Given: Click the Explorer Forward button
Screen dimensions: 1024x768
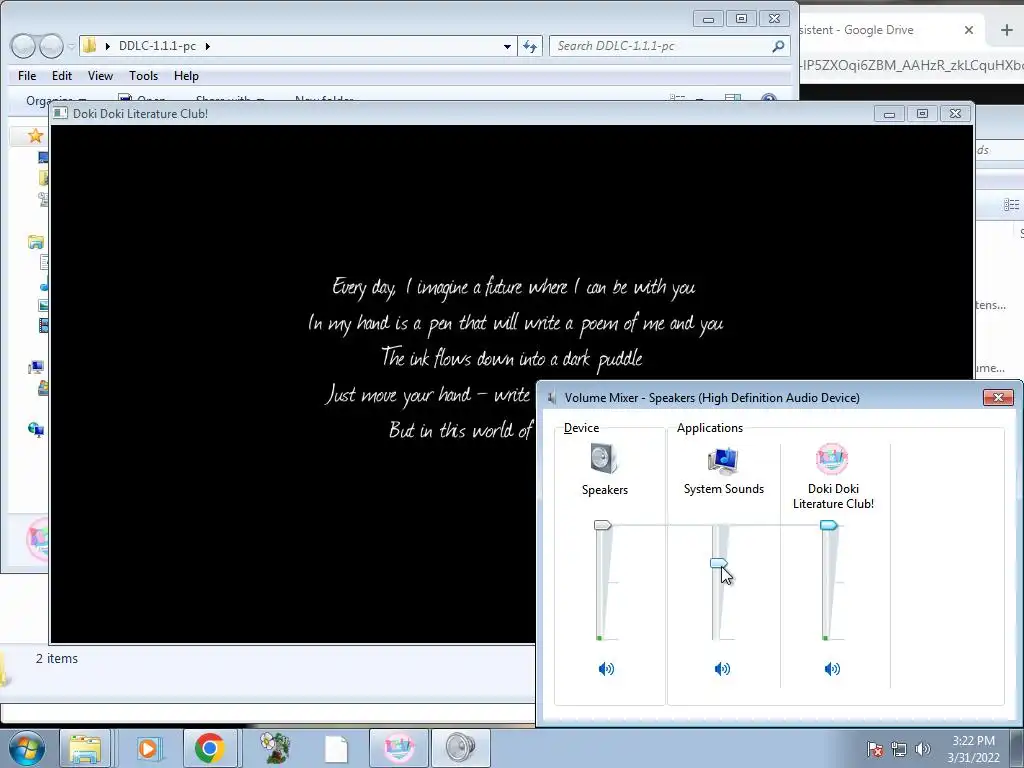Looking at the screenshot, I should pyautogui.click(x=51, y=46).
